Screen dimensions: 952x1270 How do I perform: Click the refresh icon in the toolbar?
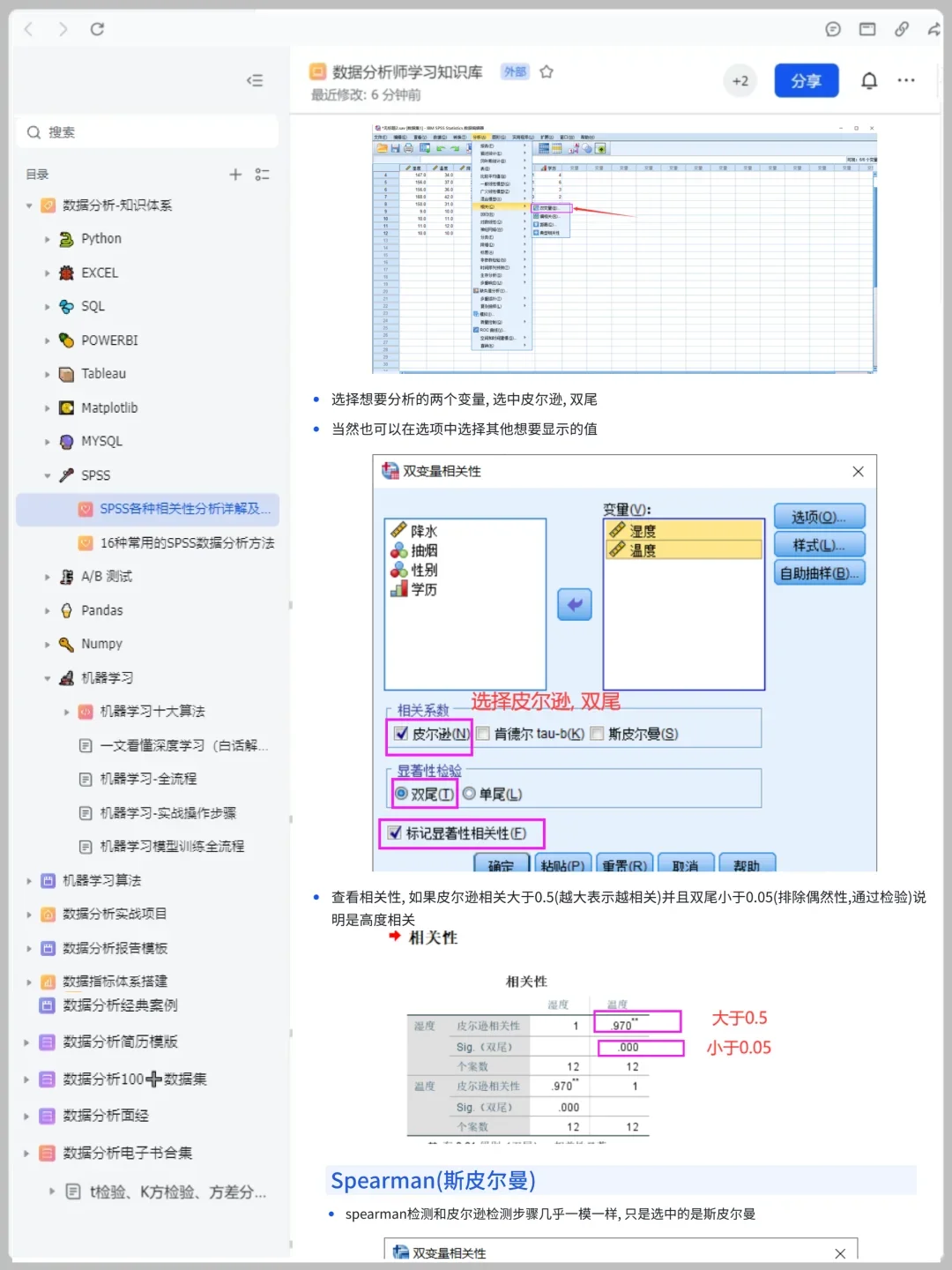(x=97, y=28)
